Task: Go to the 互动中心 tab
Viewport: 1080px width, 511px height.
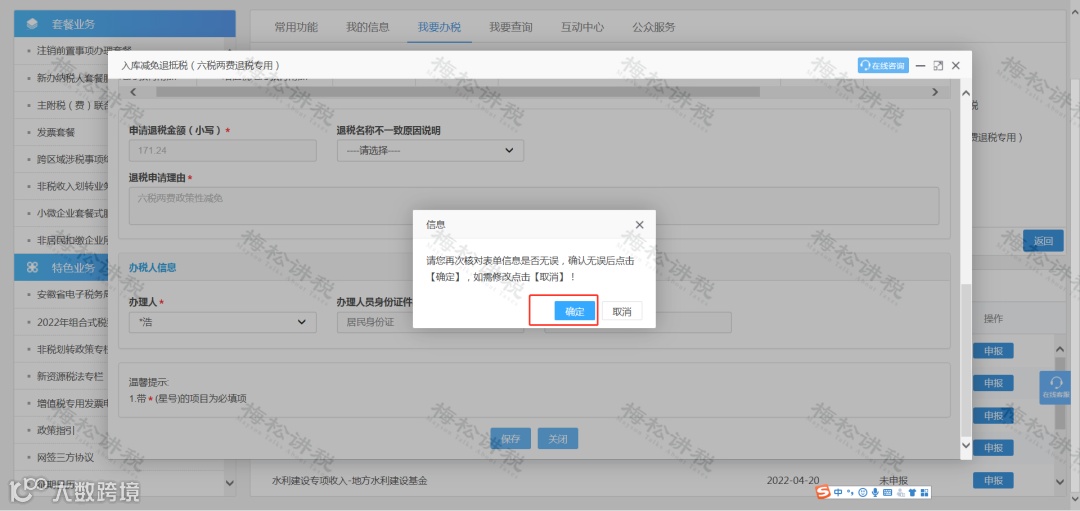Action: click(x=583, y=28)
